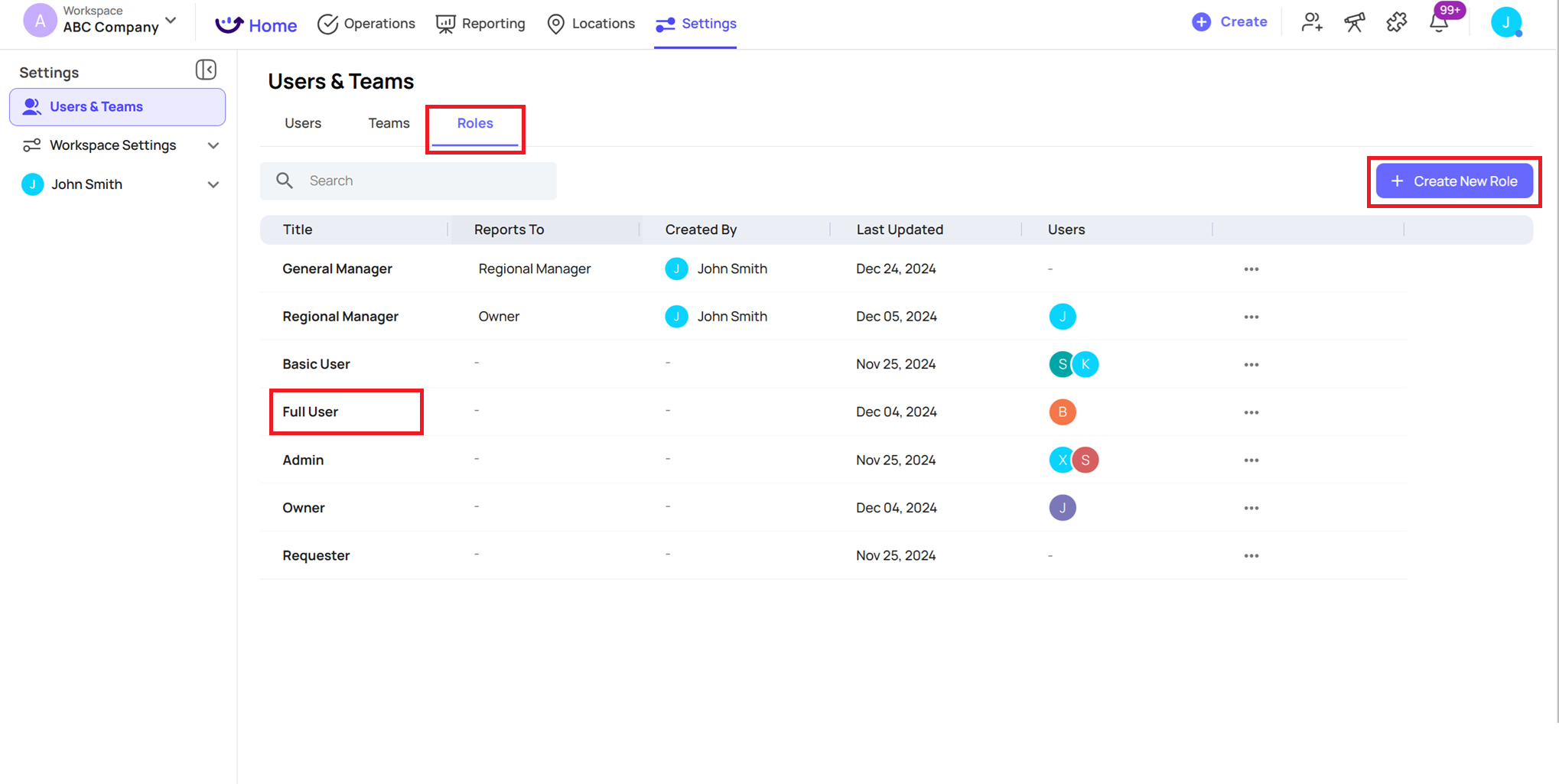Switch to the Teams tab
This screenshot has height=784, width=1559.
[x=389, y=123]
